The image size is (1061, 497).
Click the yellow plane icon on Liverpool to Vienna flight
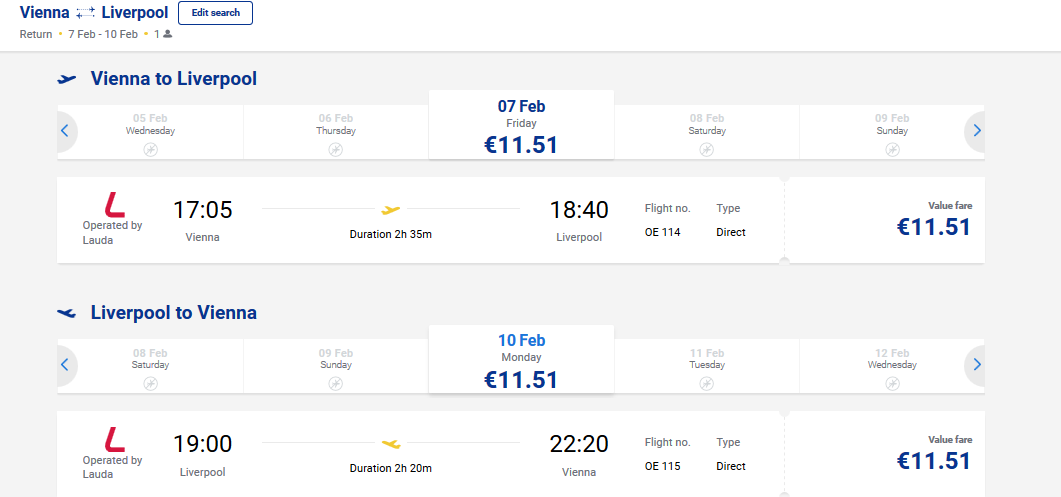[391, 444]
